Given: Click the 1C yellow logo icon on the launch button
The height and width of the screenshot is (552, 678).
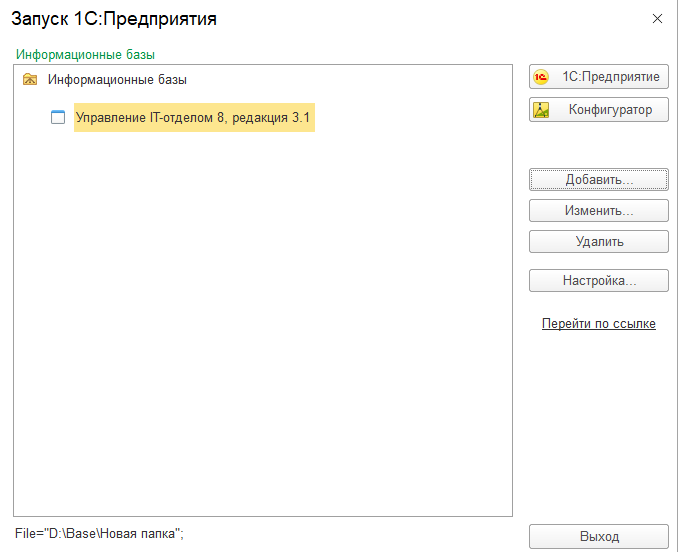Looking at the screenshot, I should click(x=542, y=77).
